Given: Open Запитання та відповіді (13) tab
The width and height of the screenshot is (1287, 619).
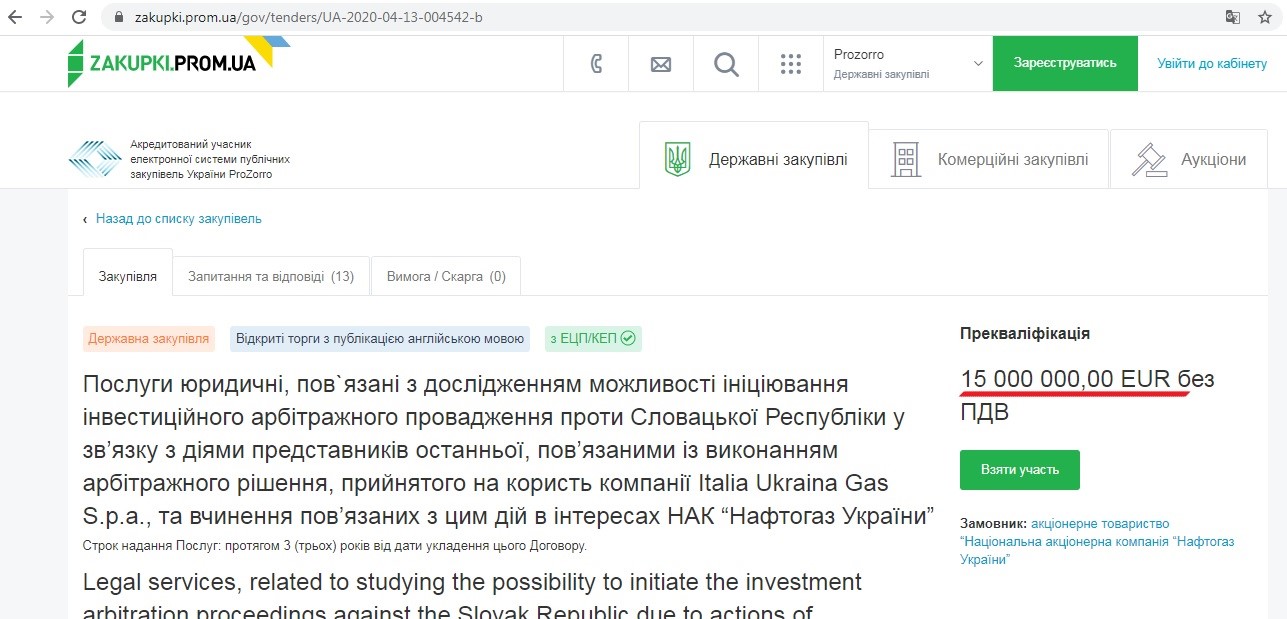Looking at the screenshot, I should point(271,276).
